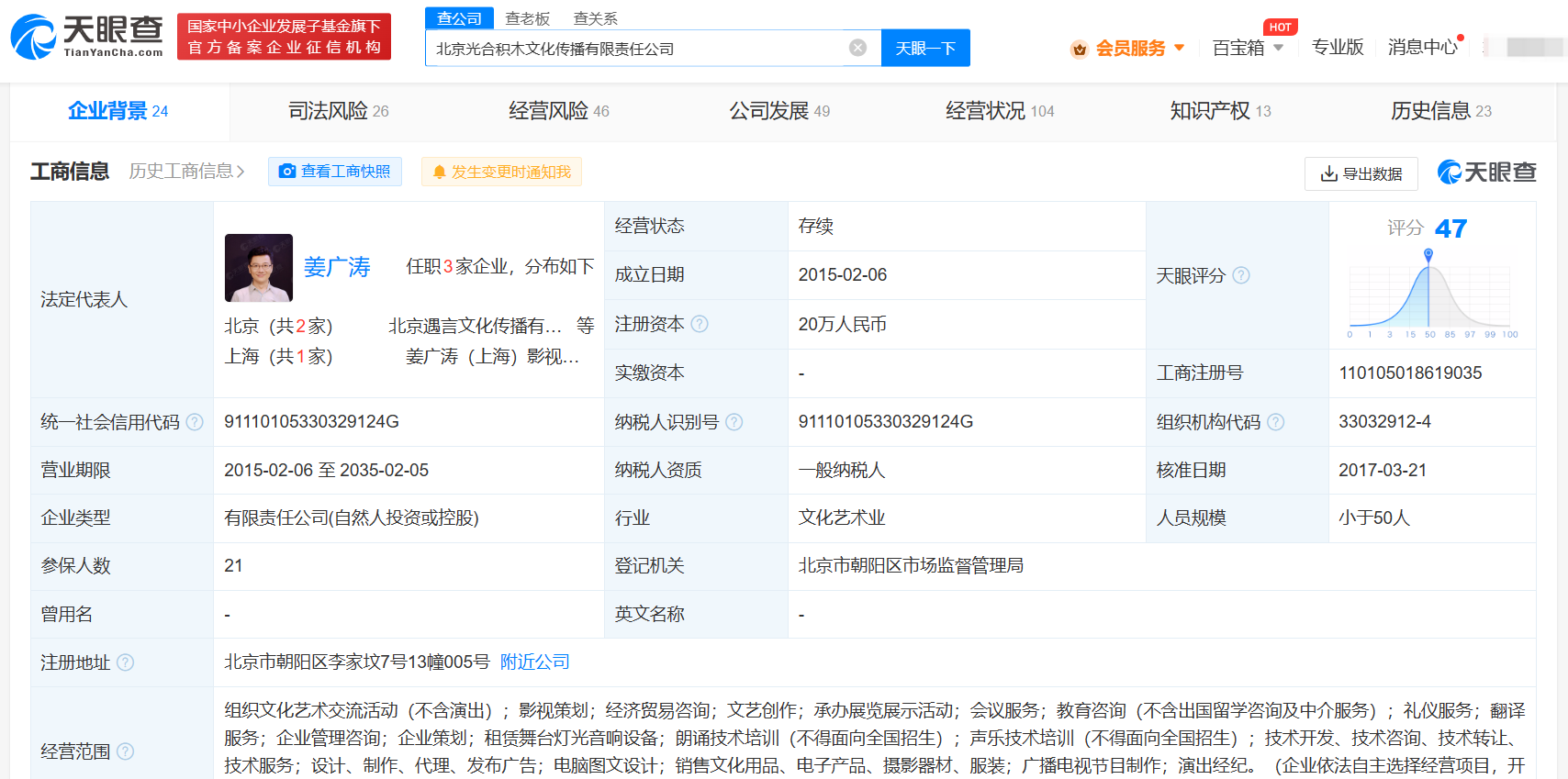Clear the search box with the X icon
The width and height of the screenshot is (1568, 779).
pos(857,48)
